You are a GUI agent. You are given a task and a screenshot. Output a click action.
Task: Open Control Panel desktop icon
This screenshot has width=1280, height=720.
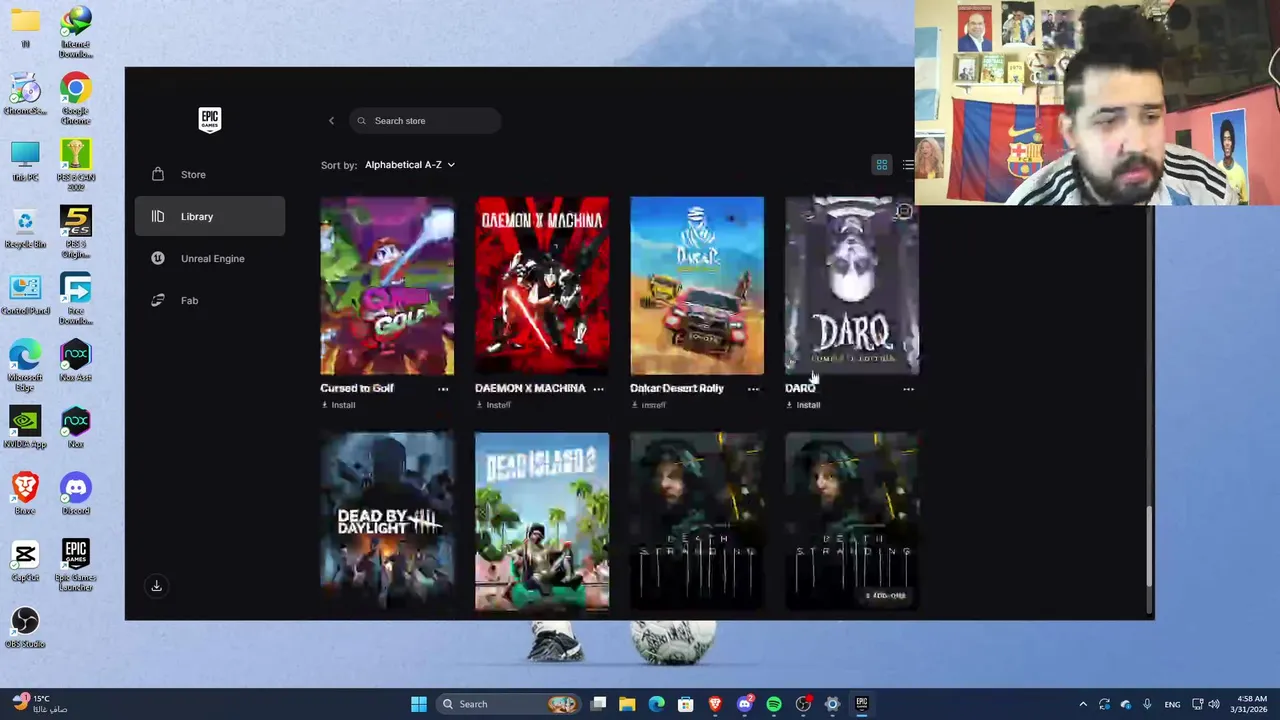coord(25,295)
